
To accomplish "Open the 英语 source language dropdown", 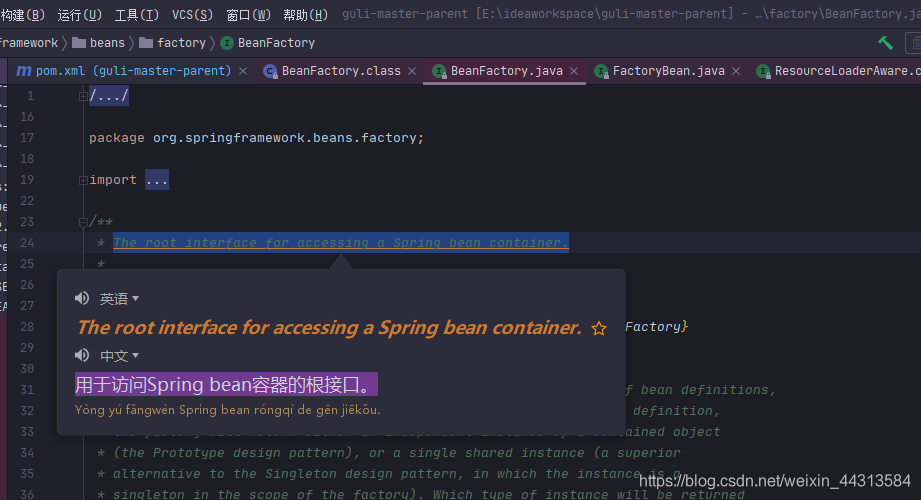I will point(119,299).
